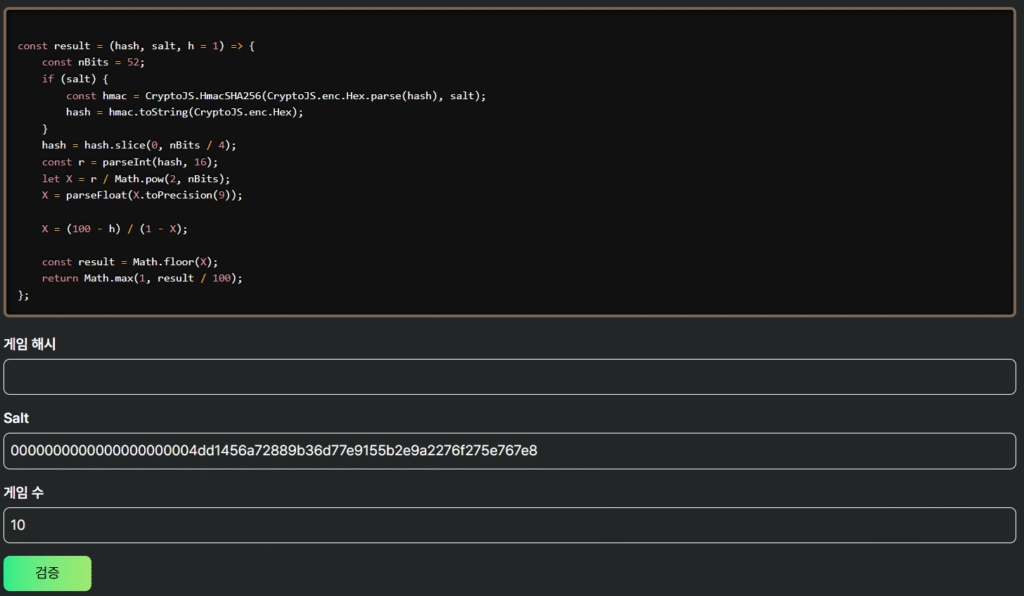Click the hmac.toString code line

[x=184, y=112]
